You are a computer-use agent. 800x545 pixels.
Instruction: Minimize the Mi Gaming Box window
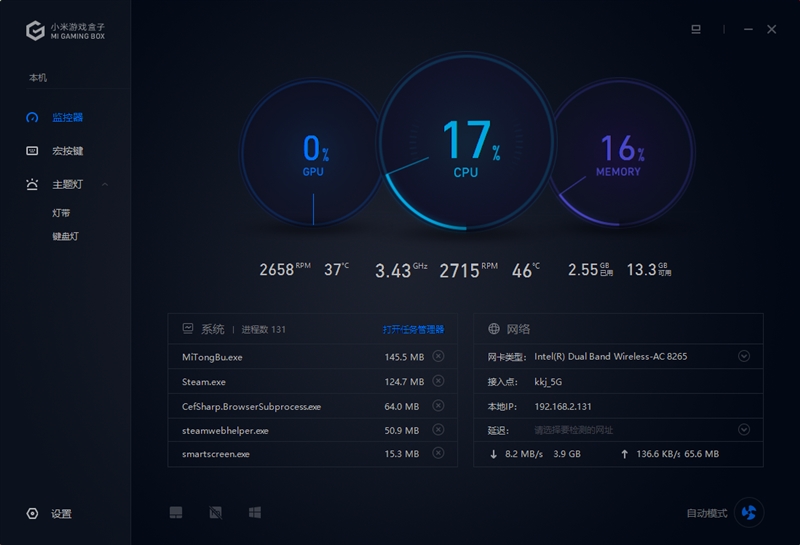tap(748, 30)
